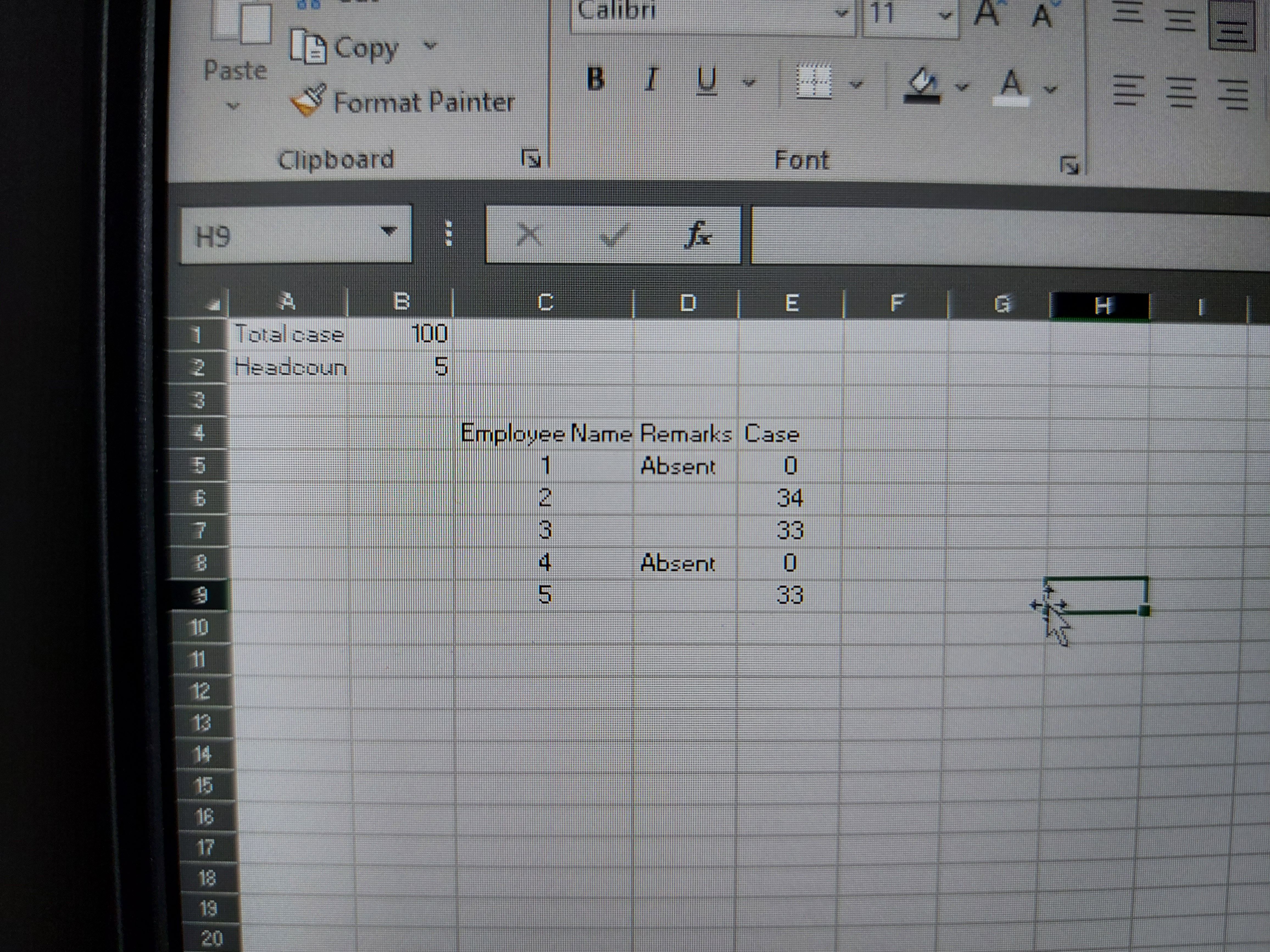
Task: Open the Clipboard dialog launcher
Action: (x=531, y=158)
